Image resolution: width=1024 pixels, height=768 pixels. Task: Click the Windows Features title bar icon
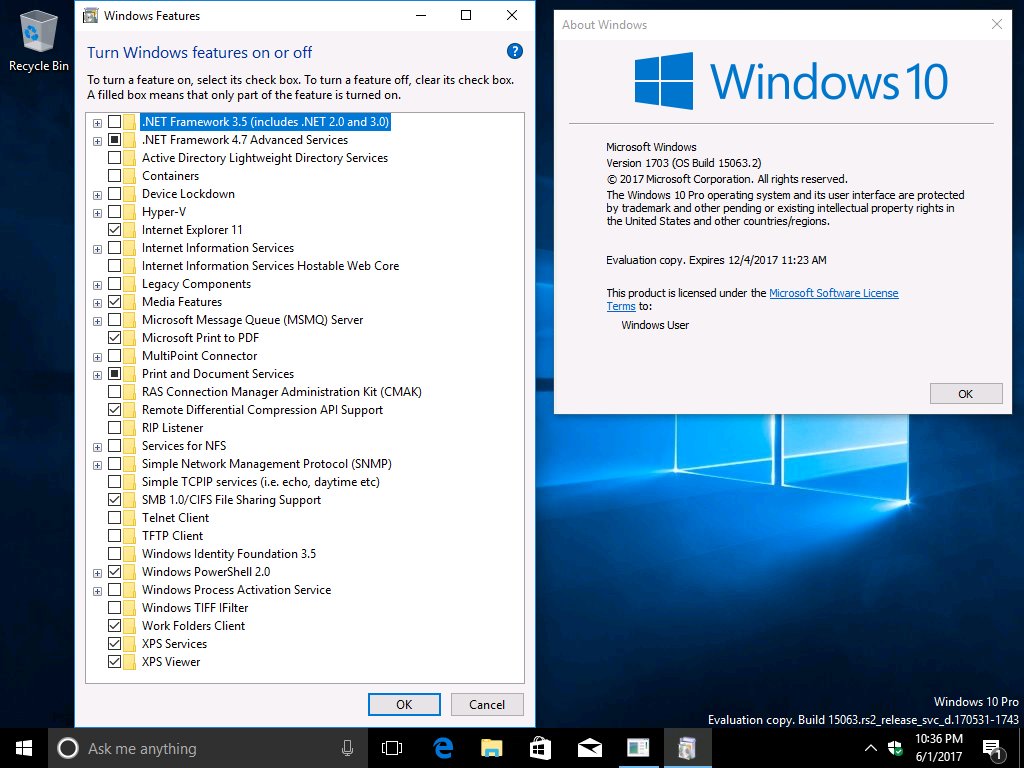[90, 15]
